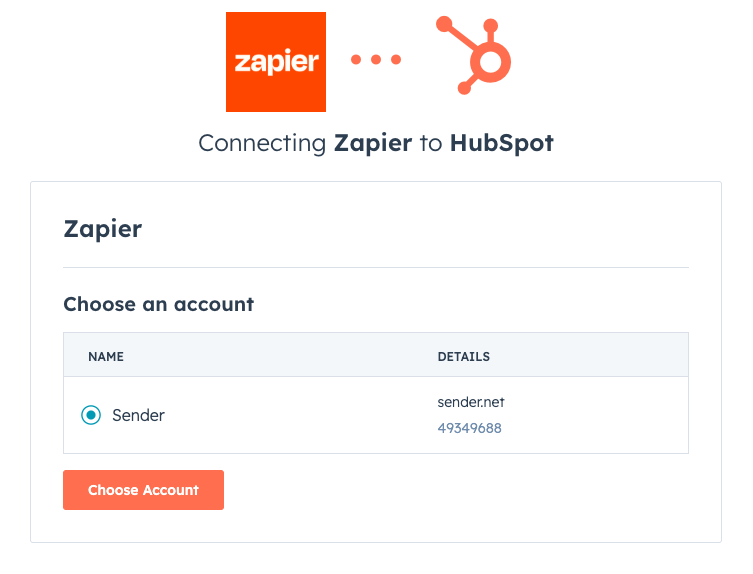Click the DETAILS column header
This screenshot has height=574, width=753.
tap(463, 356)
